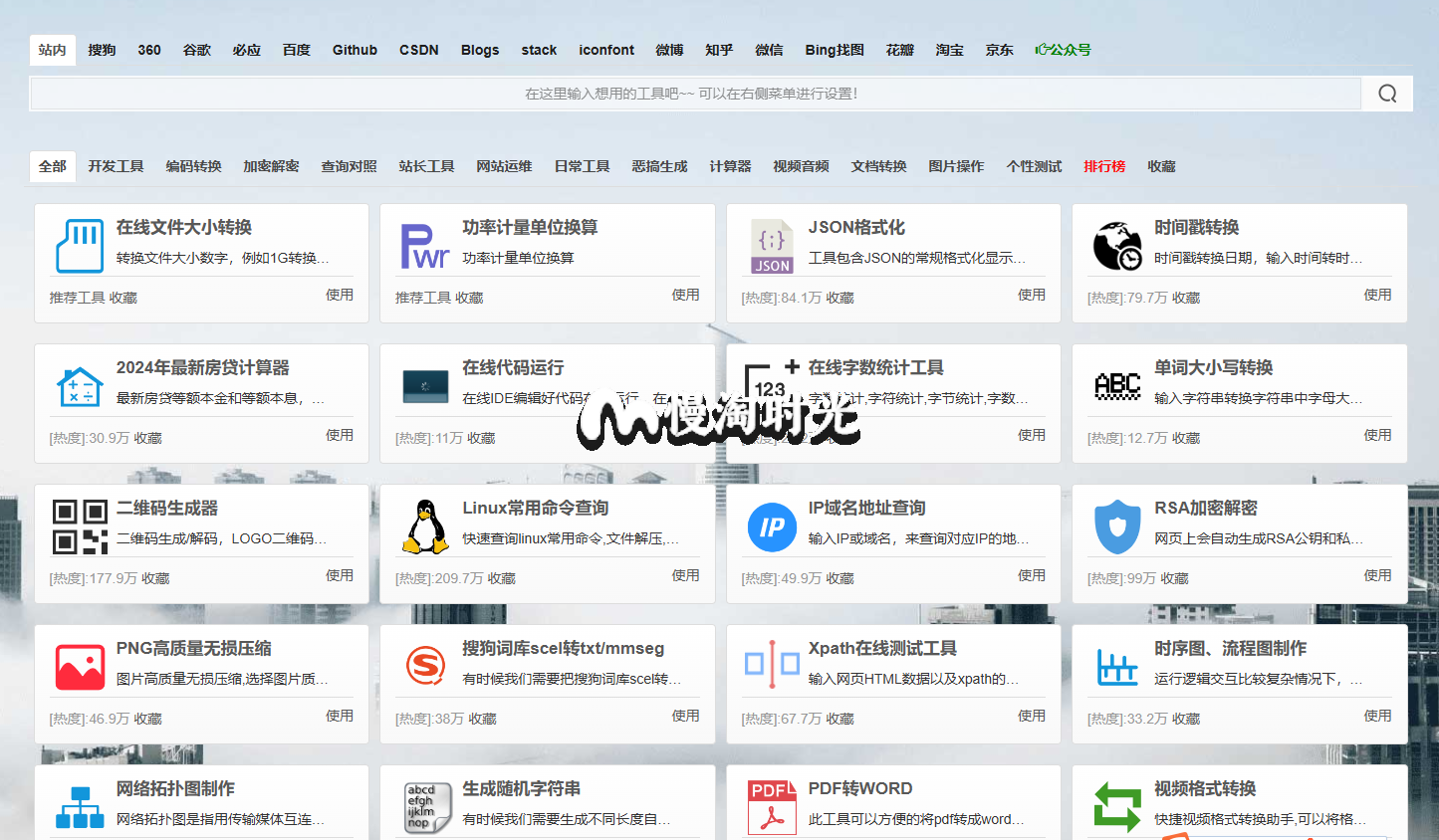Open the 图片操作 category
1439x840 pixels.
pyautogui.click(x=956, y=166)
